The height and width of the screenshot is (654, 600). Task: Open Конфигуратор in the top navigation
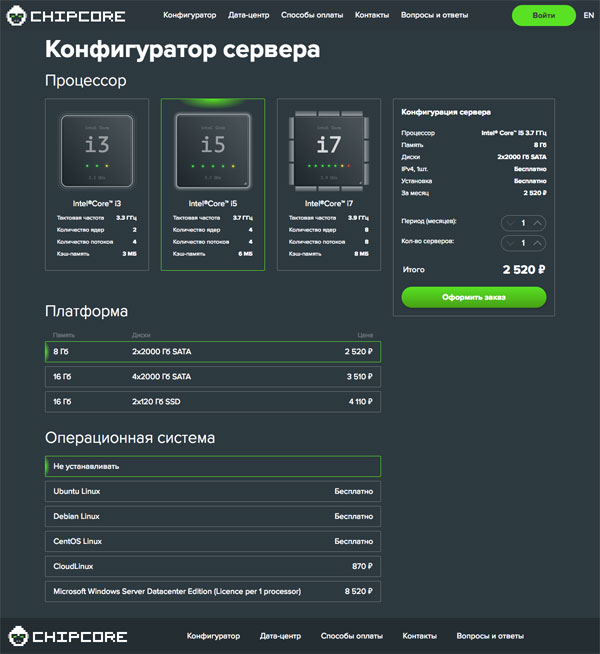click(x=190, y=15)
